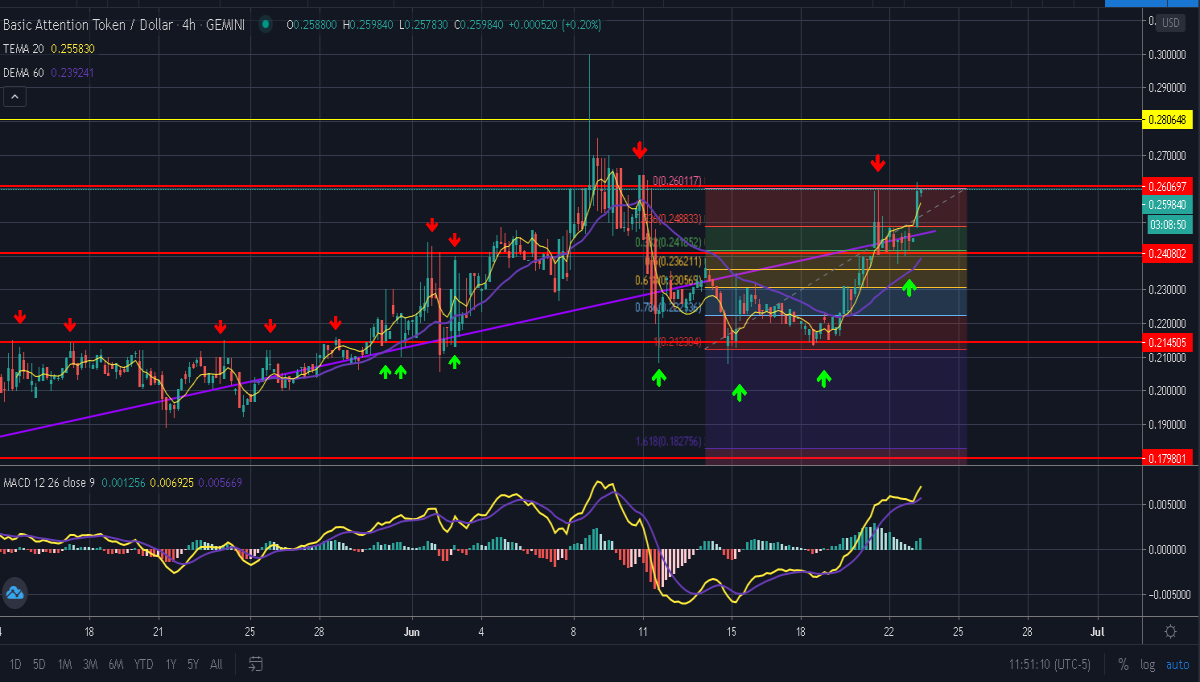The height and width of the screenshot is (682, 1200).
Task: Click the Jun label on the time axis
Action: click(x=412, y=632)
